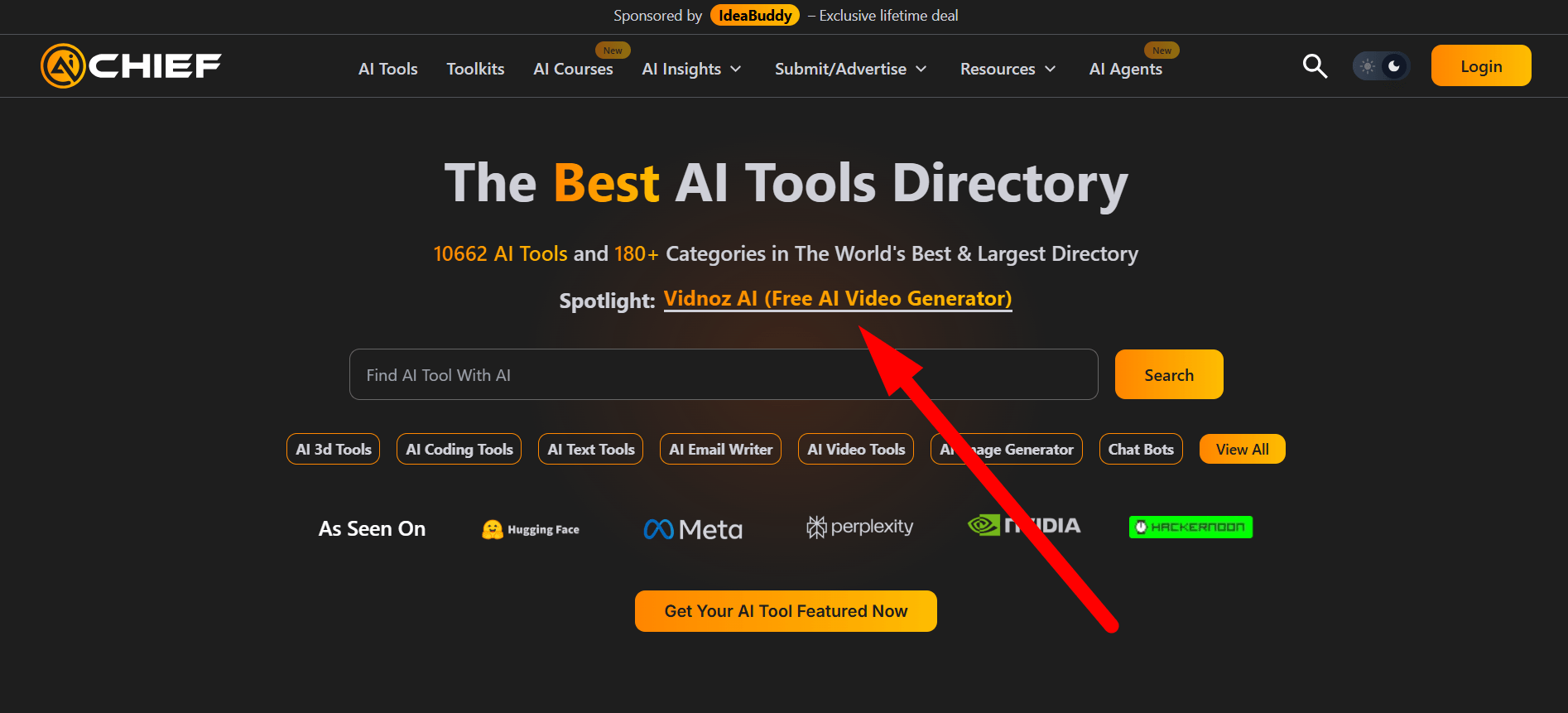Go to the Toolkits menu item
Viewport: 1568px width, 713px height.
pos(475,70)
